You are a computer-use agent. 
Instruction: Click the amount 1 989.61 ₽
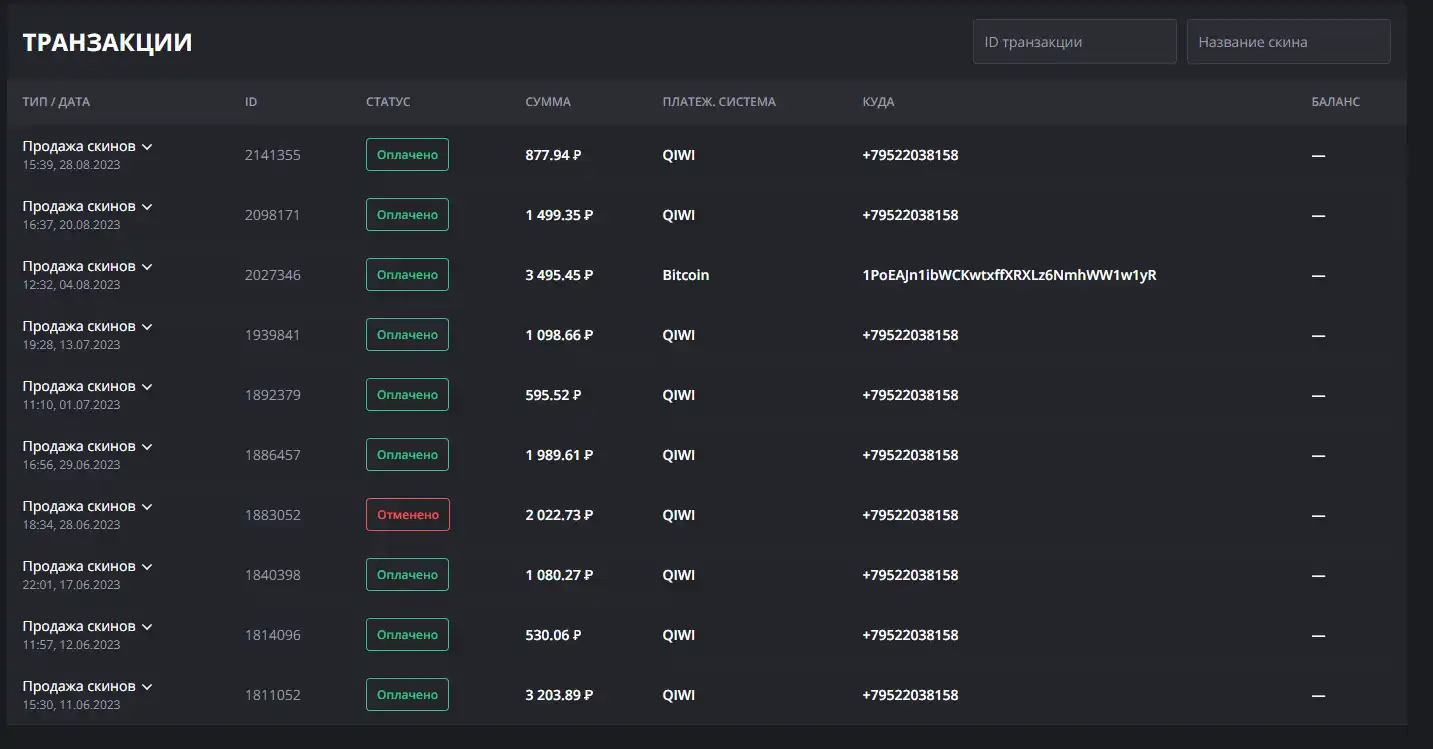(559, 455)
